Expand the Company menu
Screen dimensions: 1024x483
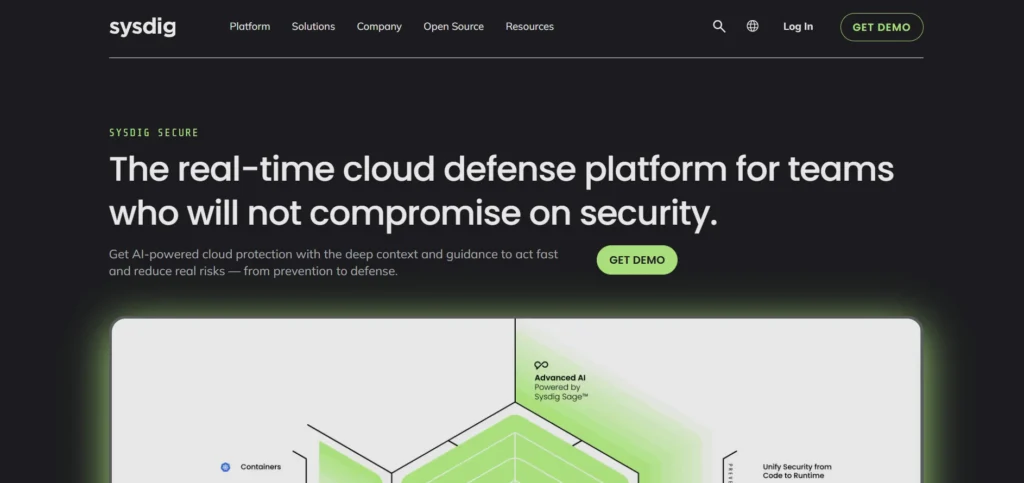click(379, 27)
